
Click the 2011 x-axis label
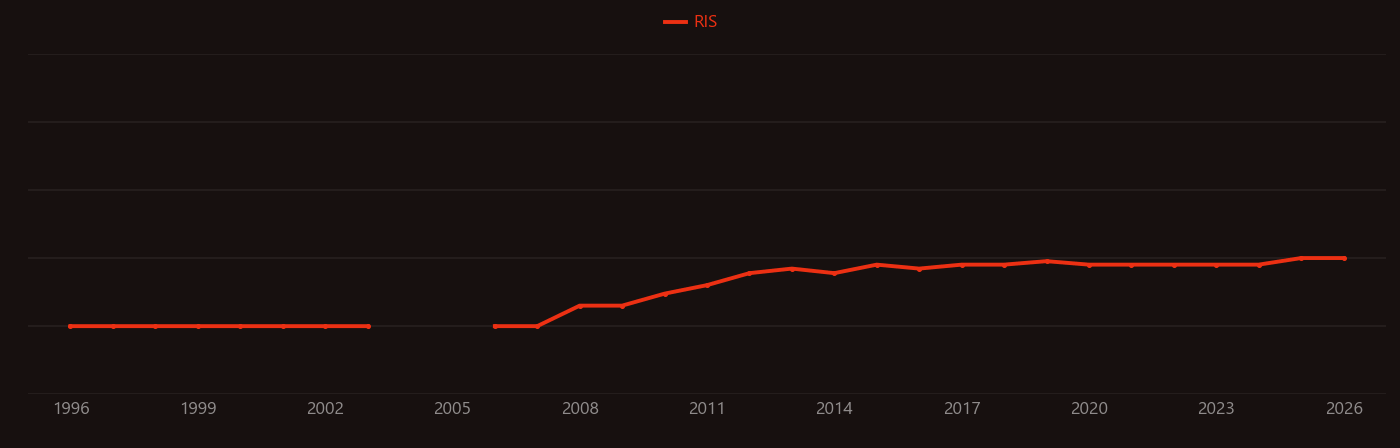click(707, 409)
